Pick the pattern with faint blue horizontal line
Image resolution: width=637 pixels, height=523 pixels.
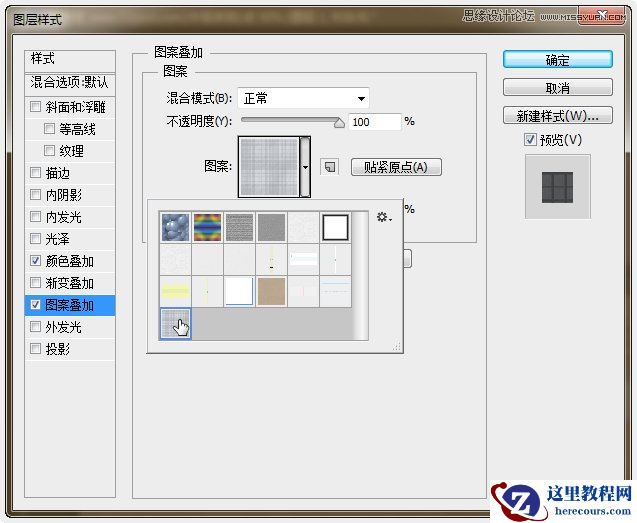point(336,291)
